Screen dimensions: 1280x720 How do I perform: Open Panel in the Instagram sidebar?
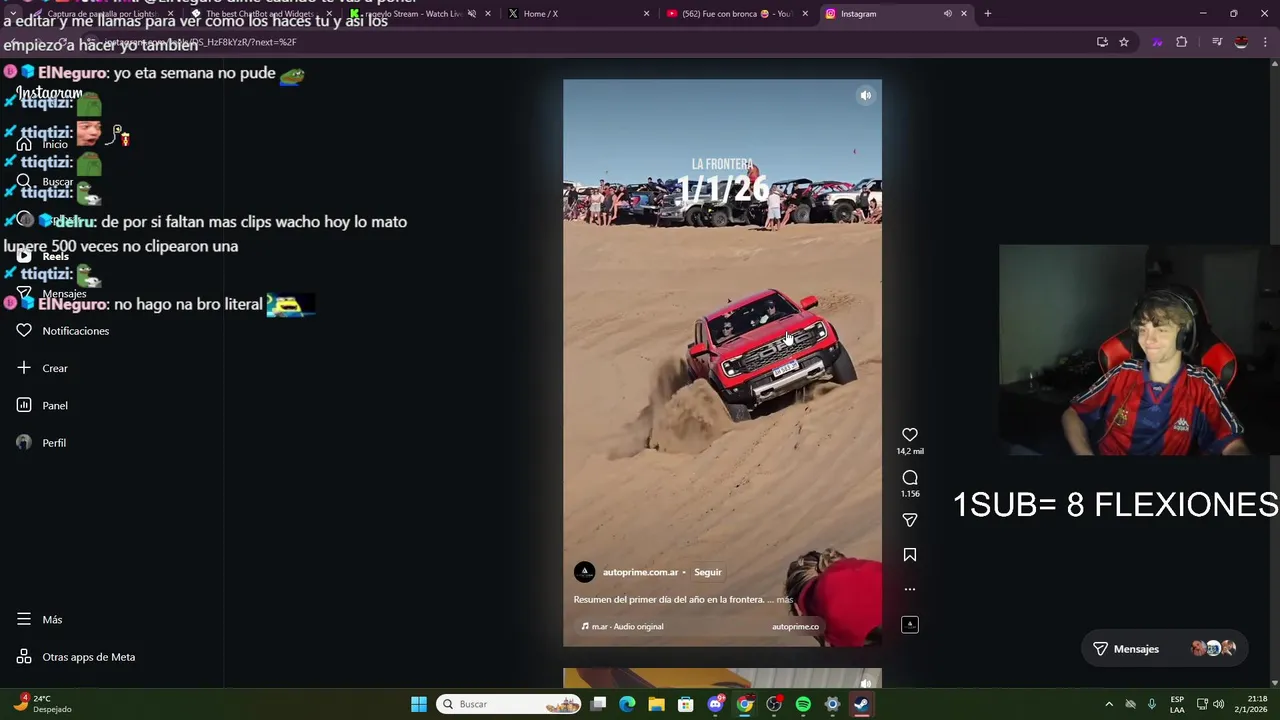tap(43, 405)
